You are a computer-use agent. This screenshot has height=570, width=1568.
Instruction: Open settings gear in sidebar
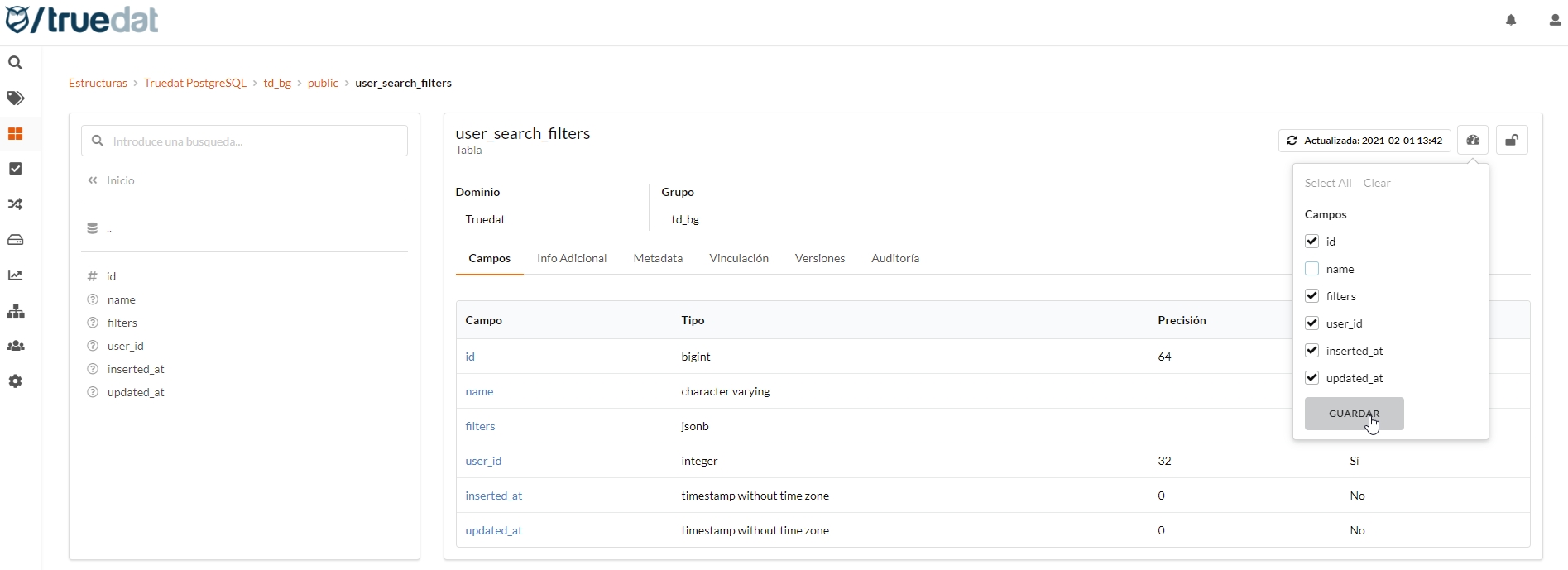15,381
